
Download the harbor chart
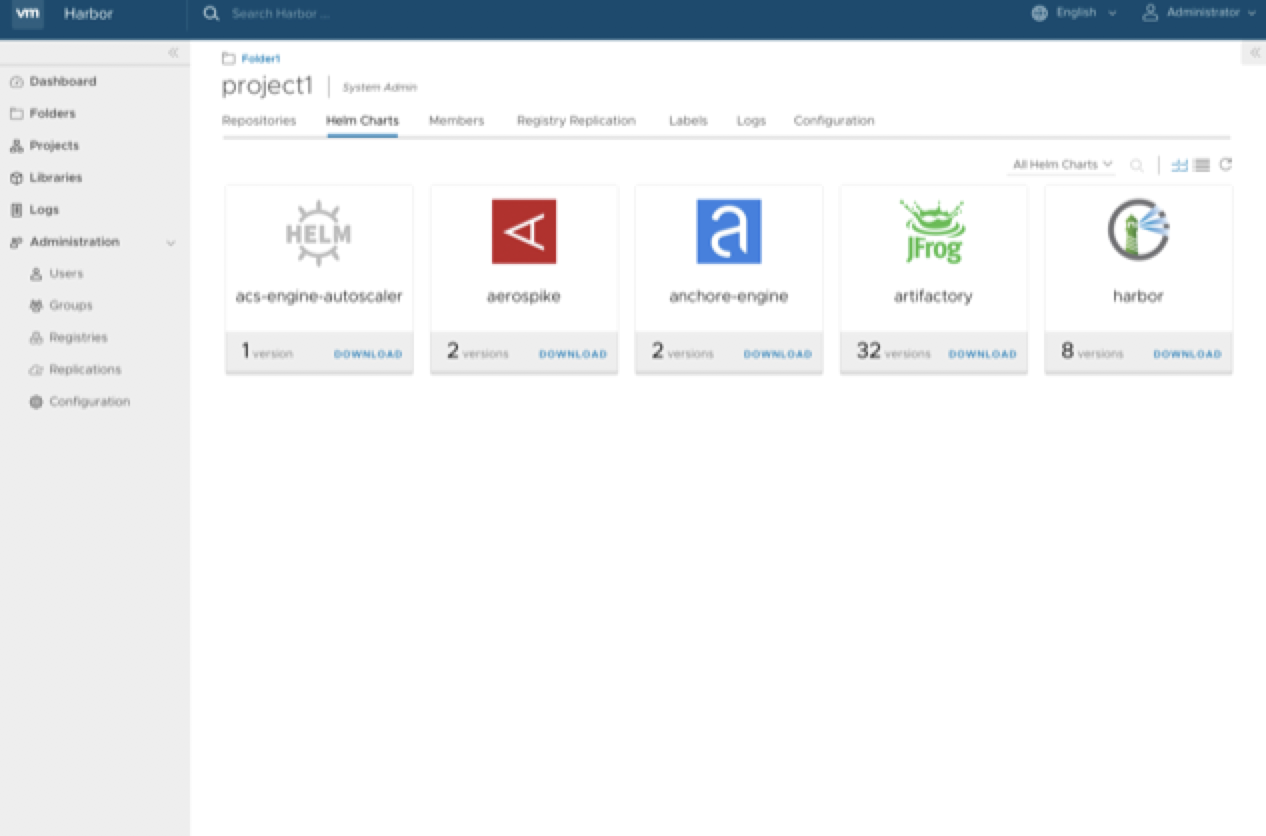1188,354
